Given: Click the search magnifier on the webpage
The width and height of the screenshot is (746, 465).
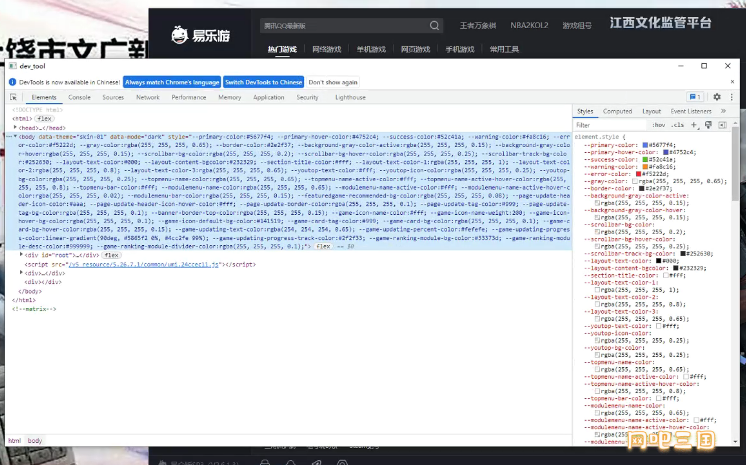Looking at the screenshot, I should click(x=434, y=26).
